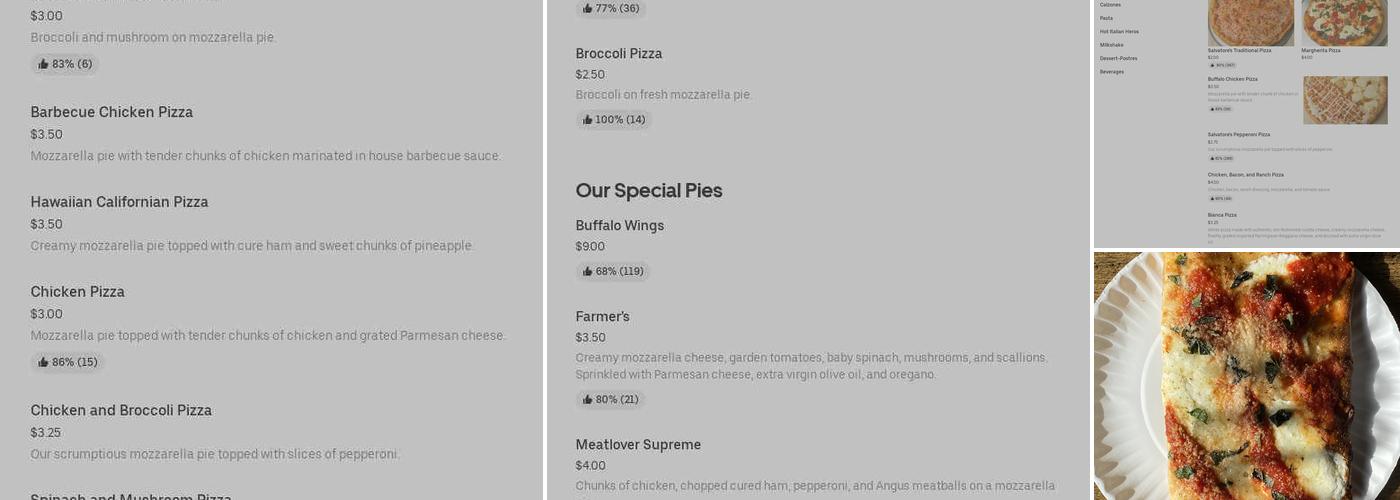1400x500 pixels.
Task: Open the Farmer's special pie
Action: pos(602,317)
